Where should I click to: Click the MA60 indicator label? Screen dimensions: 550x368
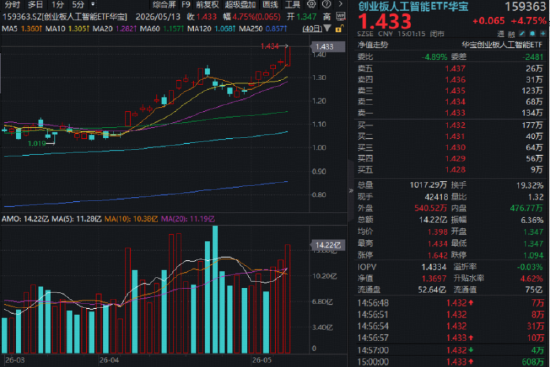[x=150, y=28]
